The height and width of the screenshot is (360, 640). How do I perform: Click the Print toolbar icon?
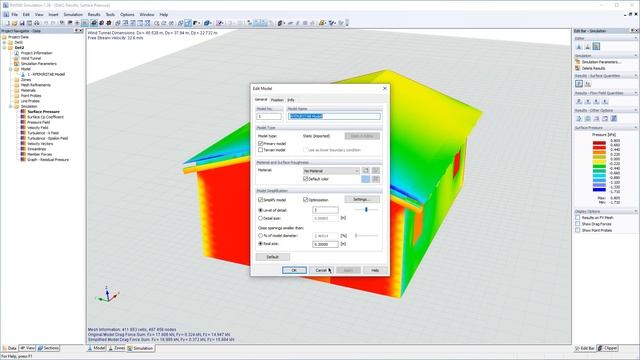(x=36, y=23)
